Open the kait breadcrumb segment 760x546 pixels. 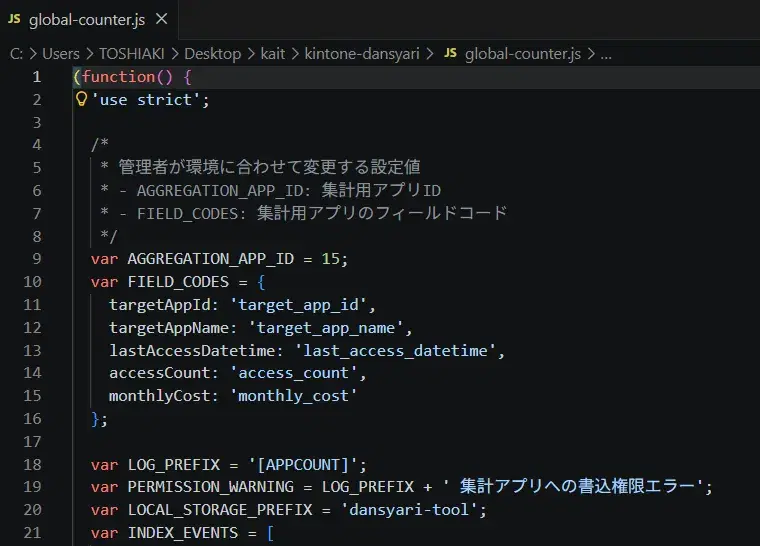(272, 53)
